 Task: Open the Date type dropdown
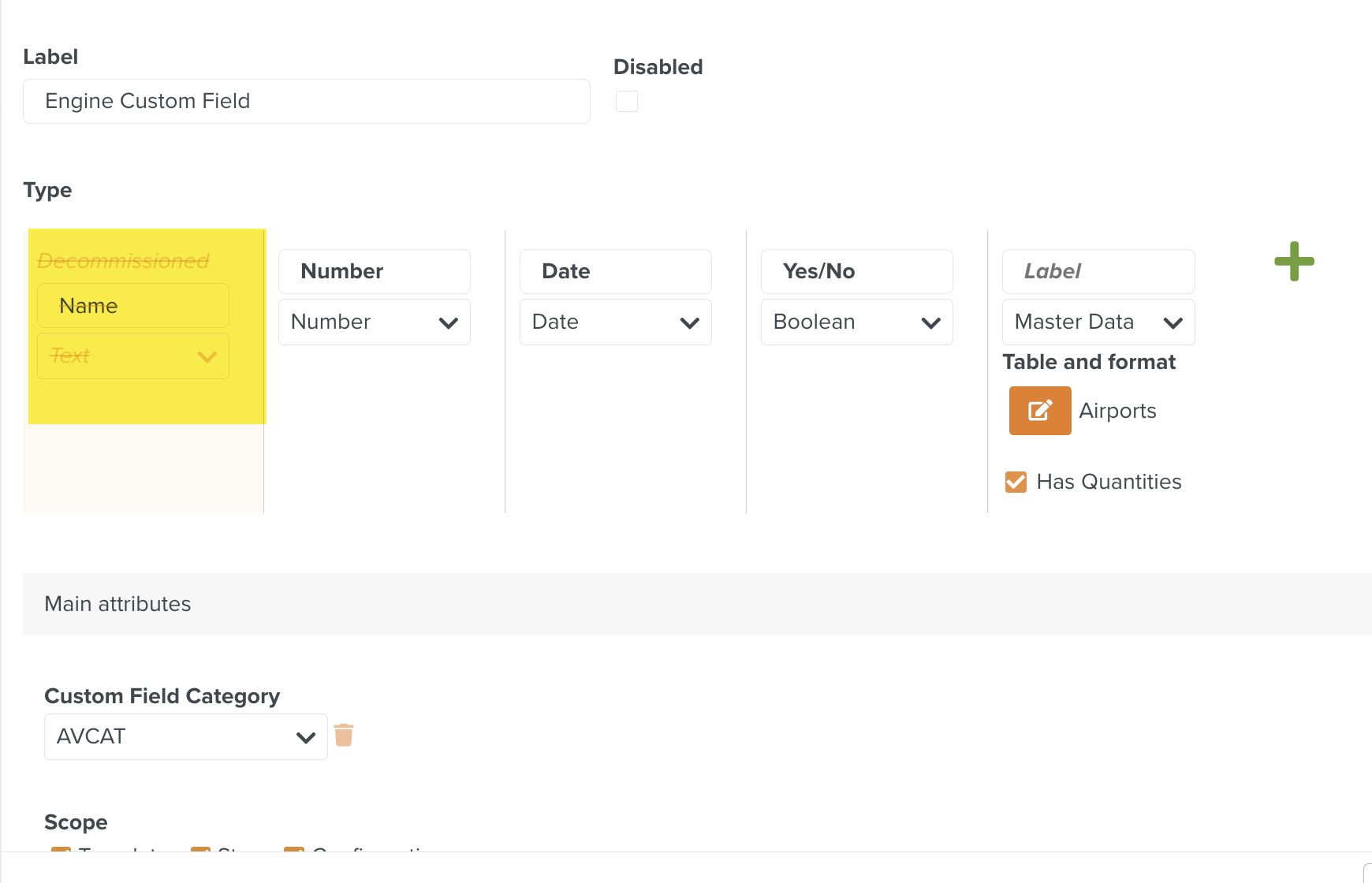(x=615, y=322)
